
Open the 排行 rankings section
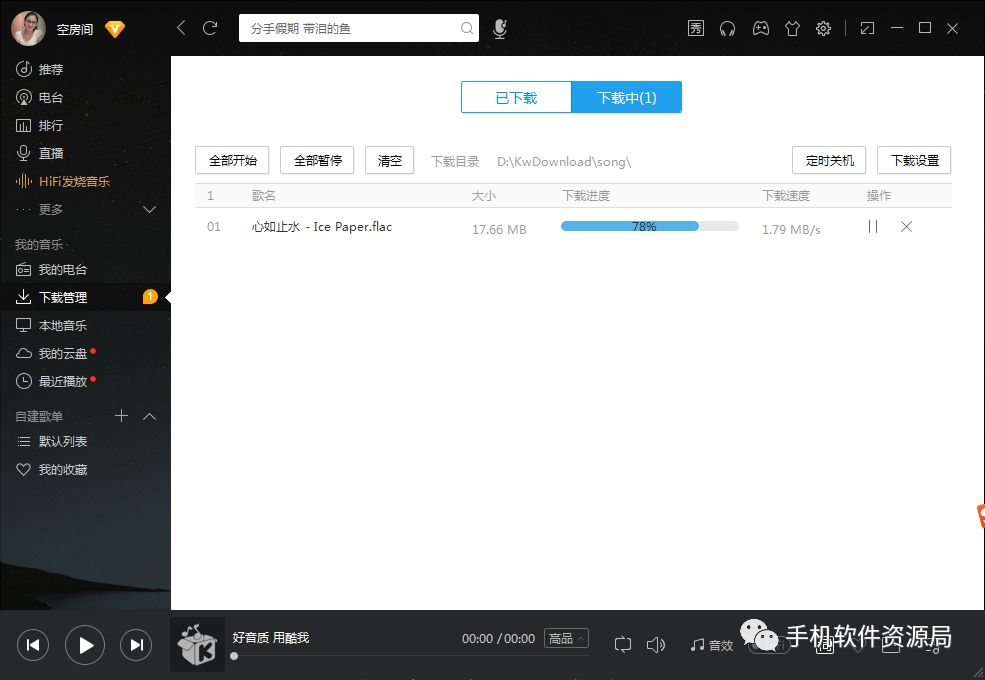click(x=40, y=126)
